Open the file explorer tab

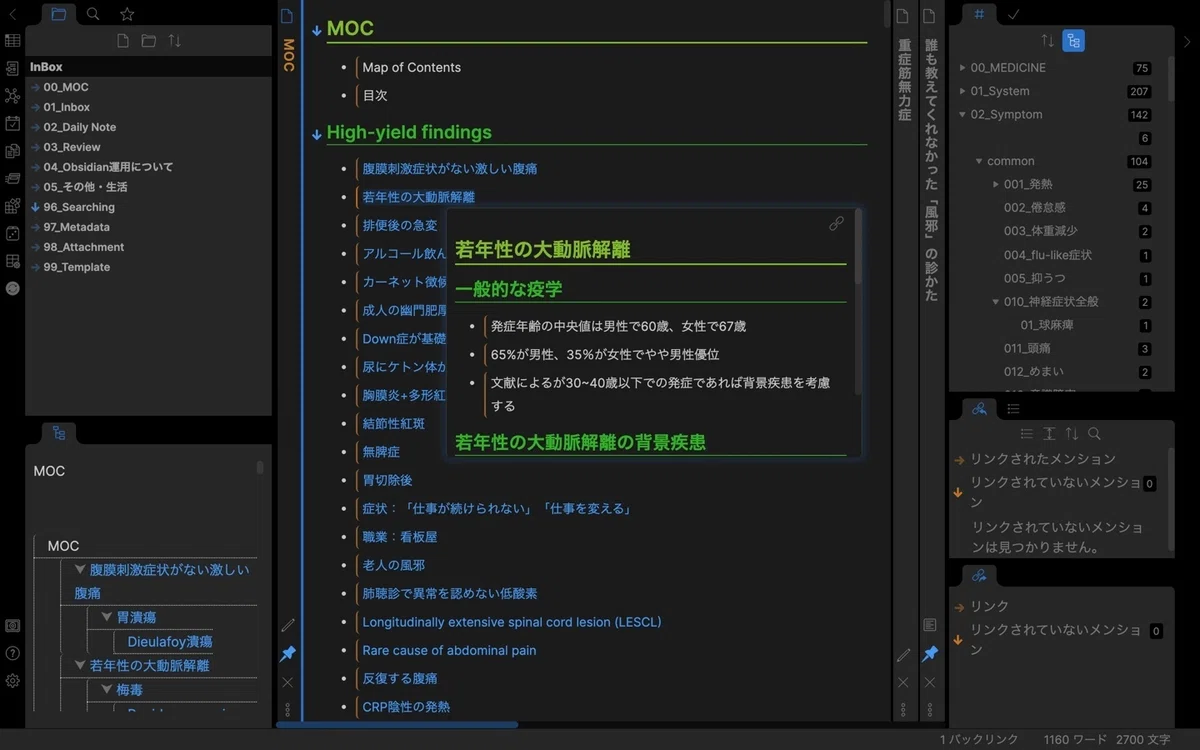pyautogui.click(x=59, y=14)
